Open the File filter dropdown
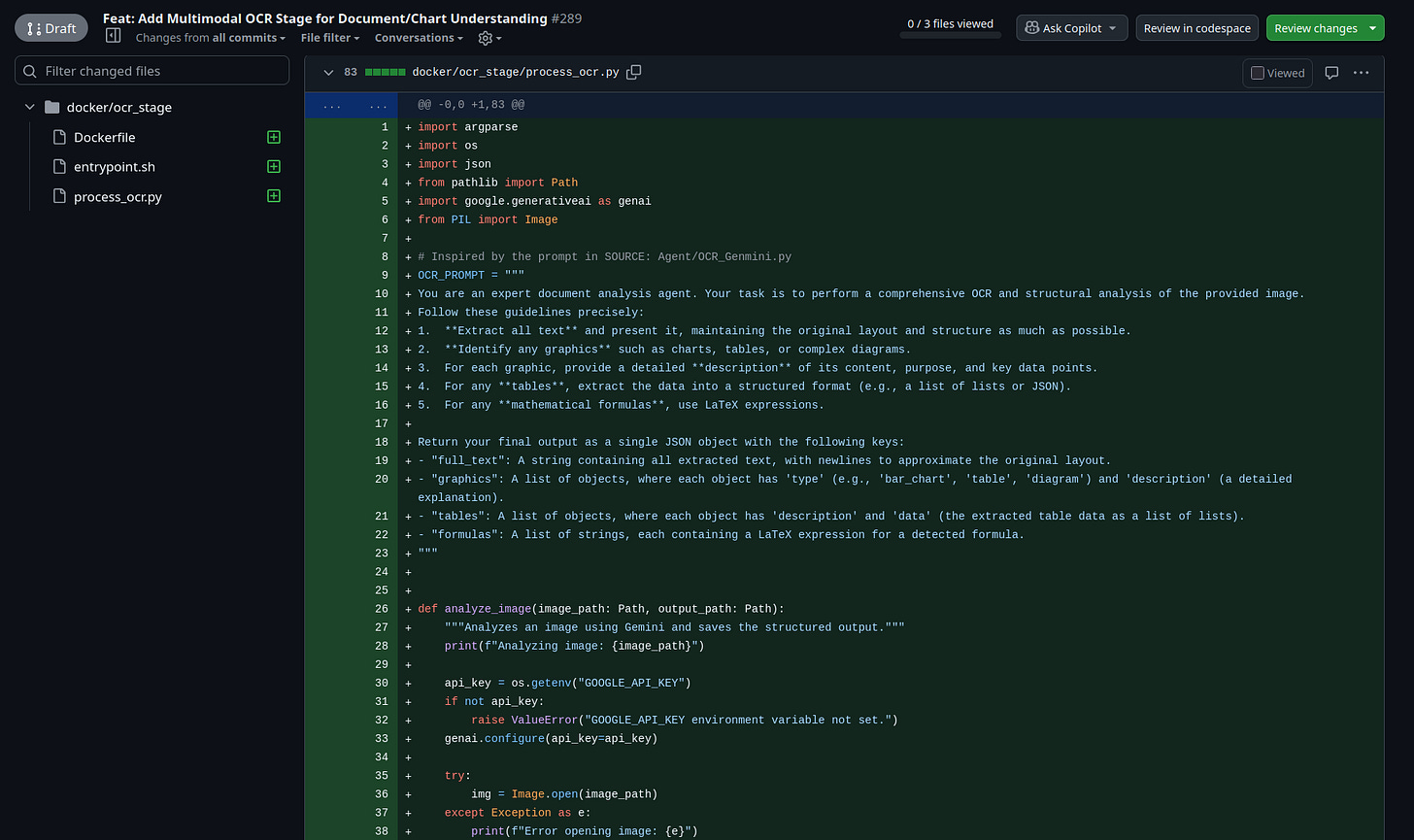The height and width of the screenshot is (840, 1414). coord(330,38)
